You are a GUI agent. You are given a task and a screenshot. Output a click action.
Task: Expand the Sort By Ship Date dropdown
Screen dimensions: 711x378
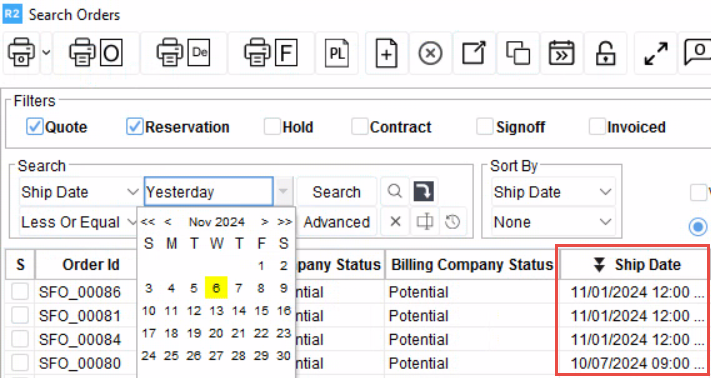[553, 192]
